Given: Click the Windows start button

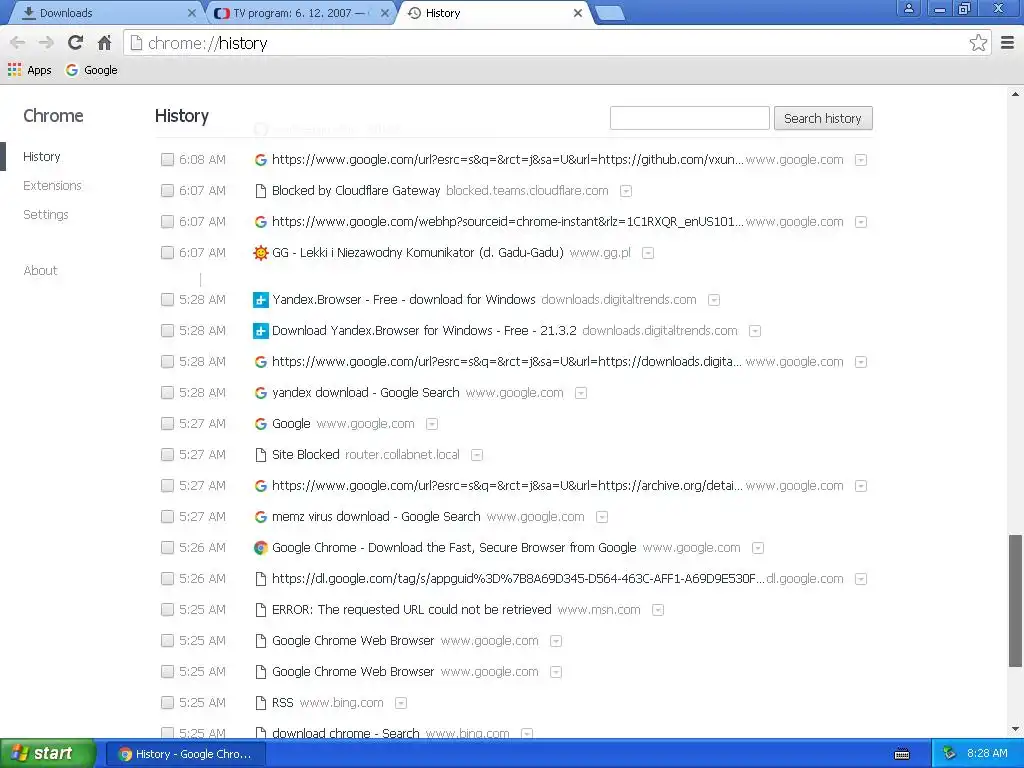Looking at the screenshot, I should pos(47,754).
